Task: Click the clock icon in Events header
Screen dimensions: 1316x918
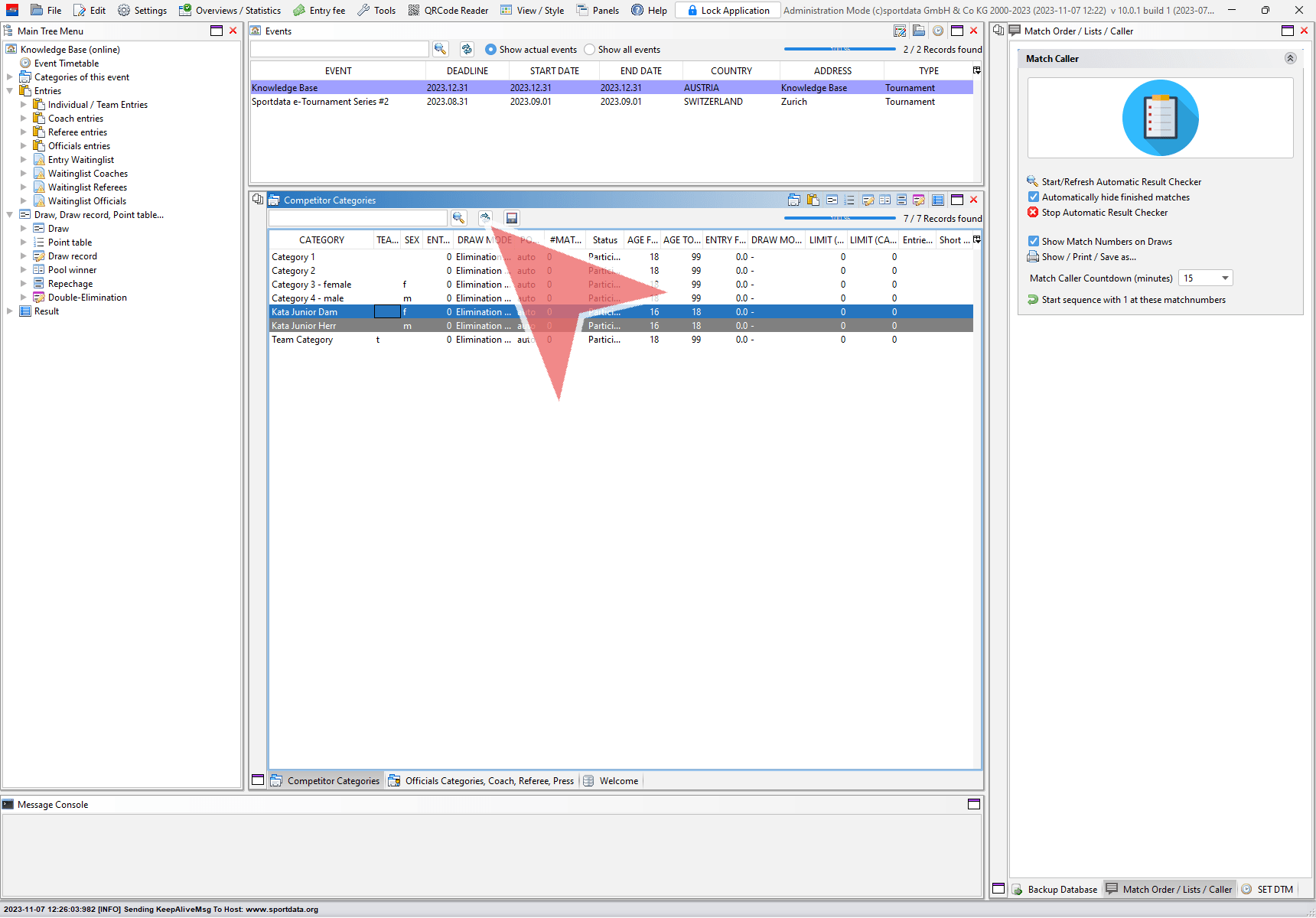Action: (937, 31)
